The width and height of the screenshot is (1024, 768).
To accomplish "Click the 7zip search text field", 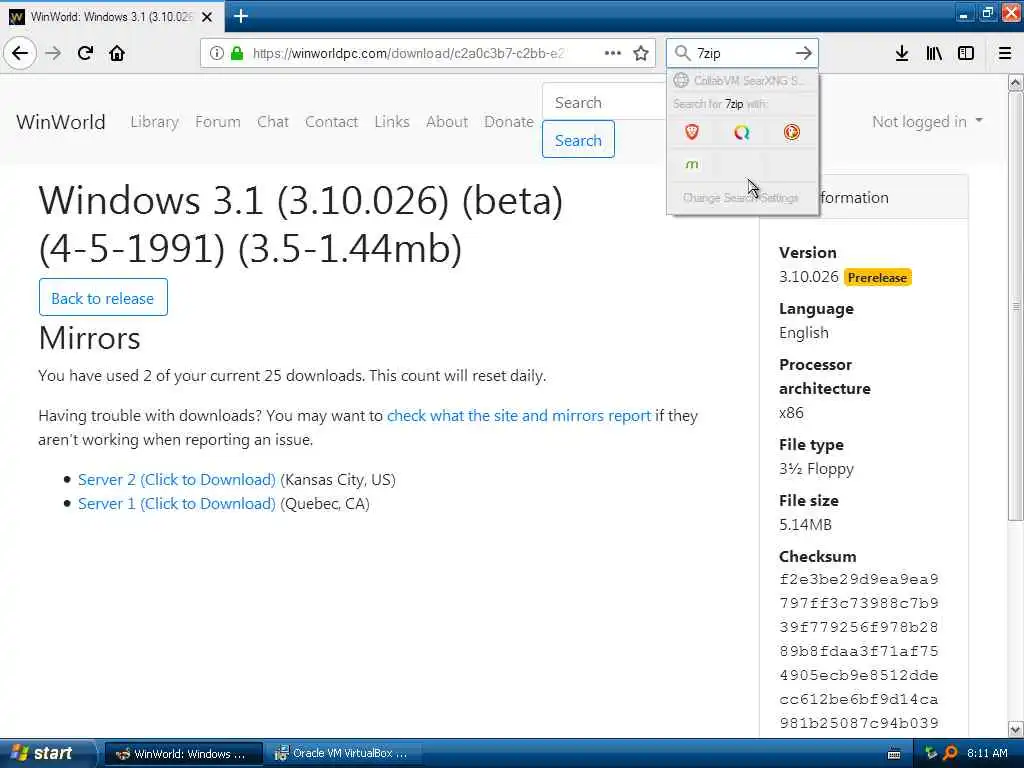I will [743, 53].
